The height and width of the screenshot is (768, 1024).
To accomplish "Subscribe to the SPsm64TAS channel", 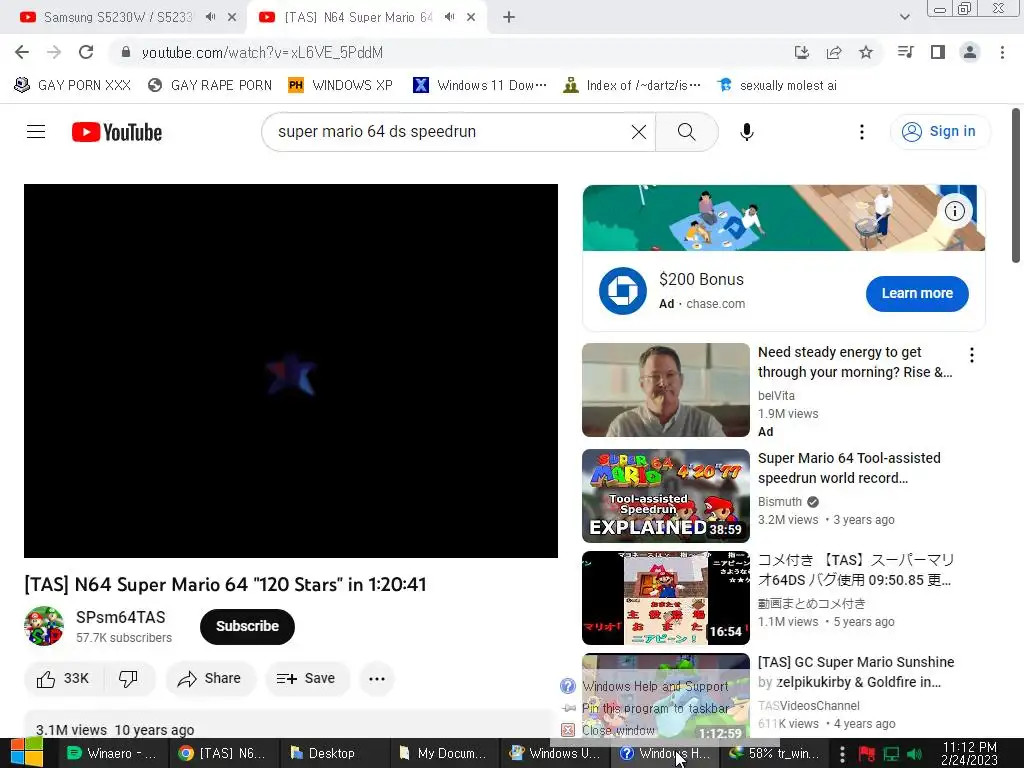I will (x=248, y=626).
